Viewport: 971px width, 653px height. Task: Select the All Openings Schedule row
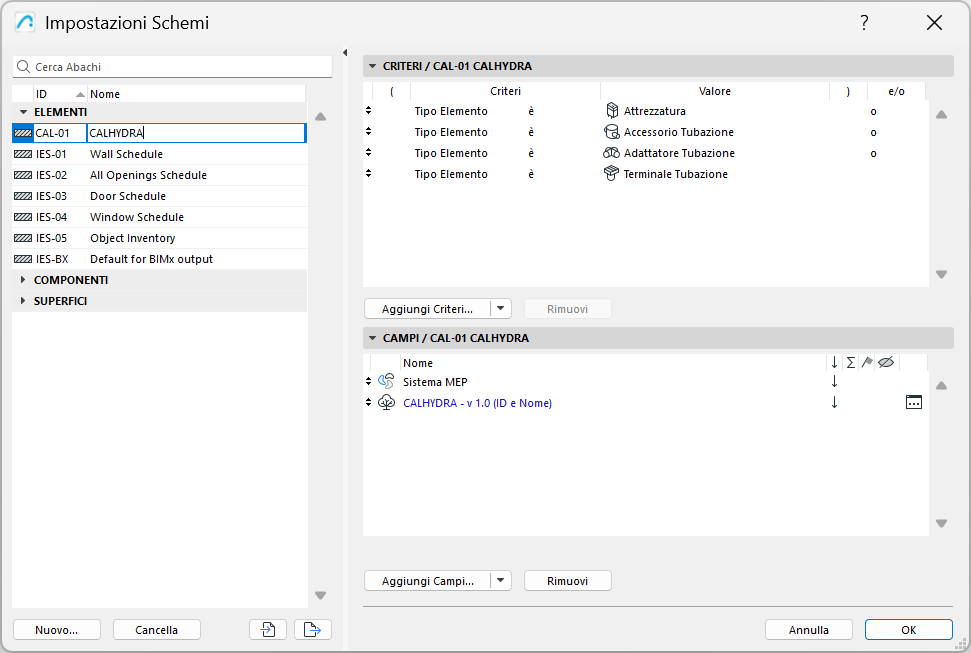tap(159, 175)
